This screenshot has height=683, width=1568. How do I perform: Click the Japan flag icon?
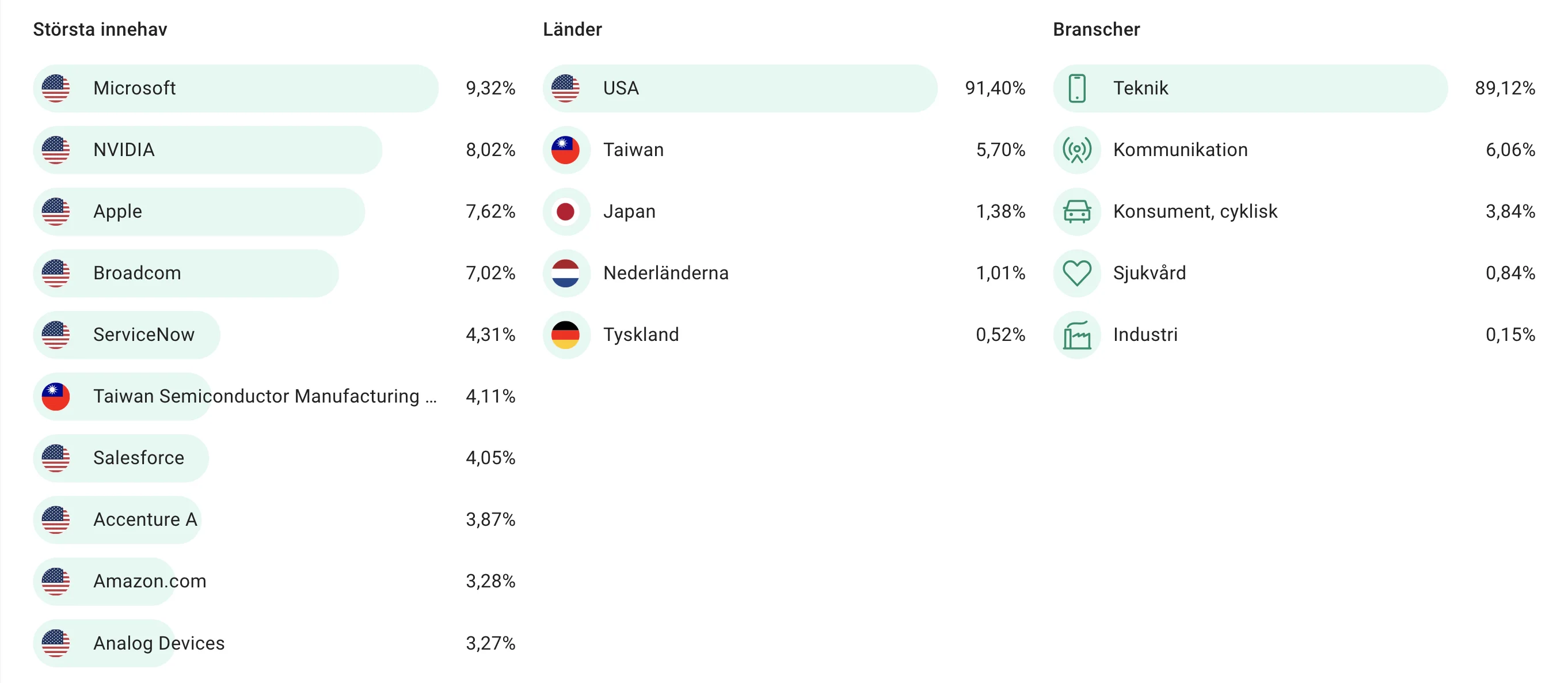tap(565, 211)
